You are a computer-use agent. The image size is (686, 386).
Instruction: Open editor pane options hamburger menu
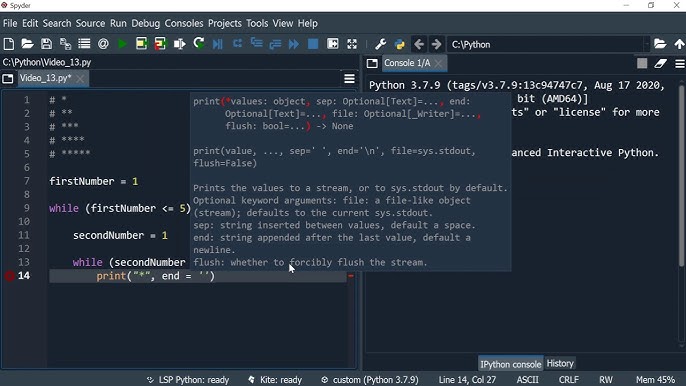click(x=349, y=78)
